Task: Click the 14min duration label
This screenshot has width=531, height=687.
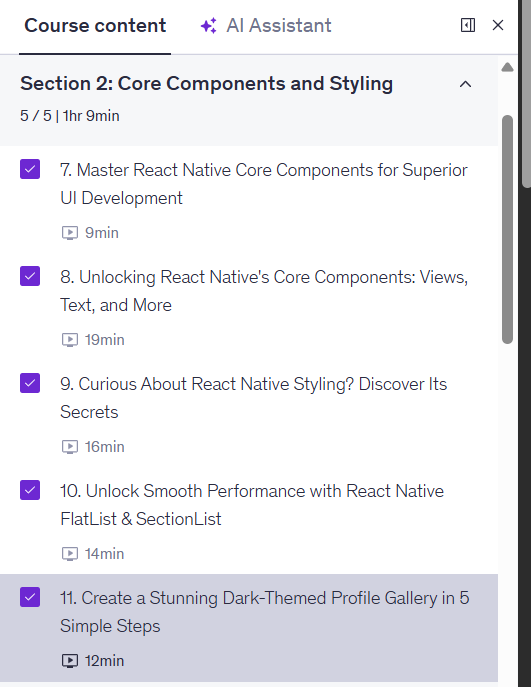Action: coord(105,553)
